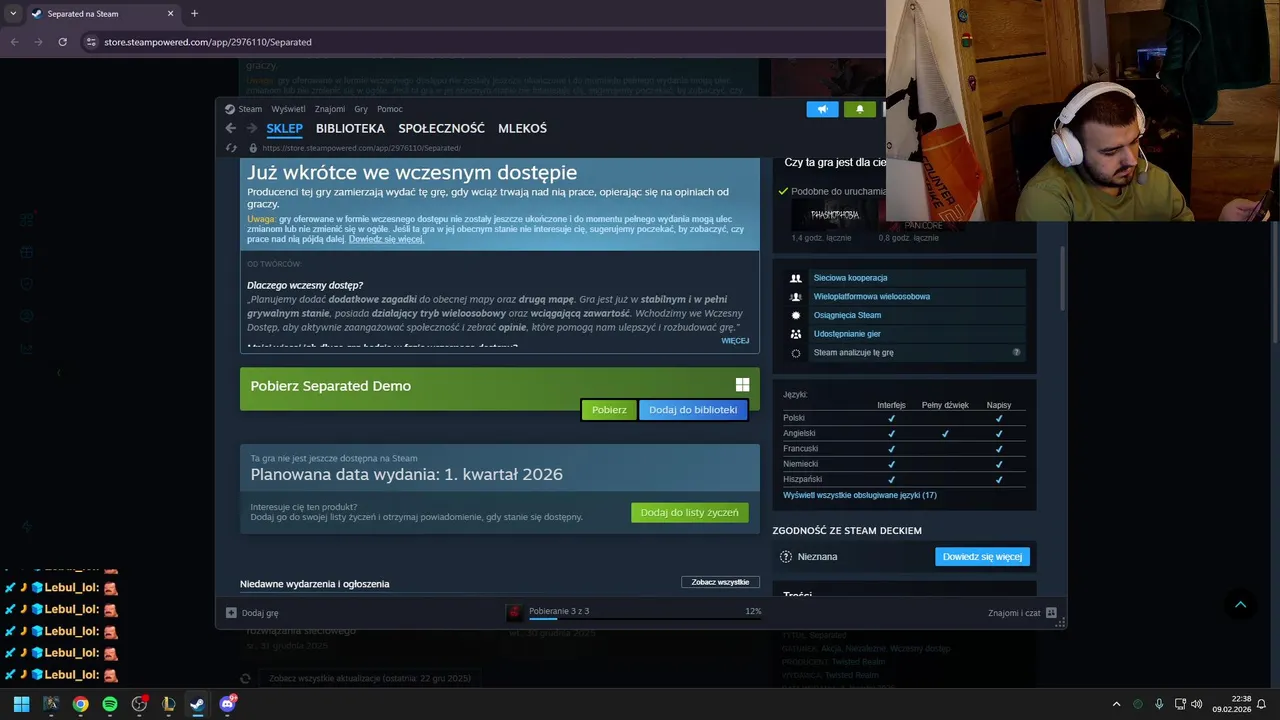Click the Sieciowa kooperacja icon
The height and width of the screenshot is (720, 1280).
point(796,278)
